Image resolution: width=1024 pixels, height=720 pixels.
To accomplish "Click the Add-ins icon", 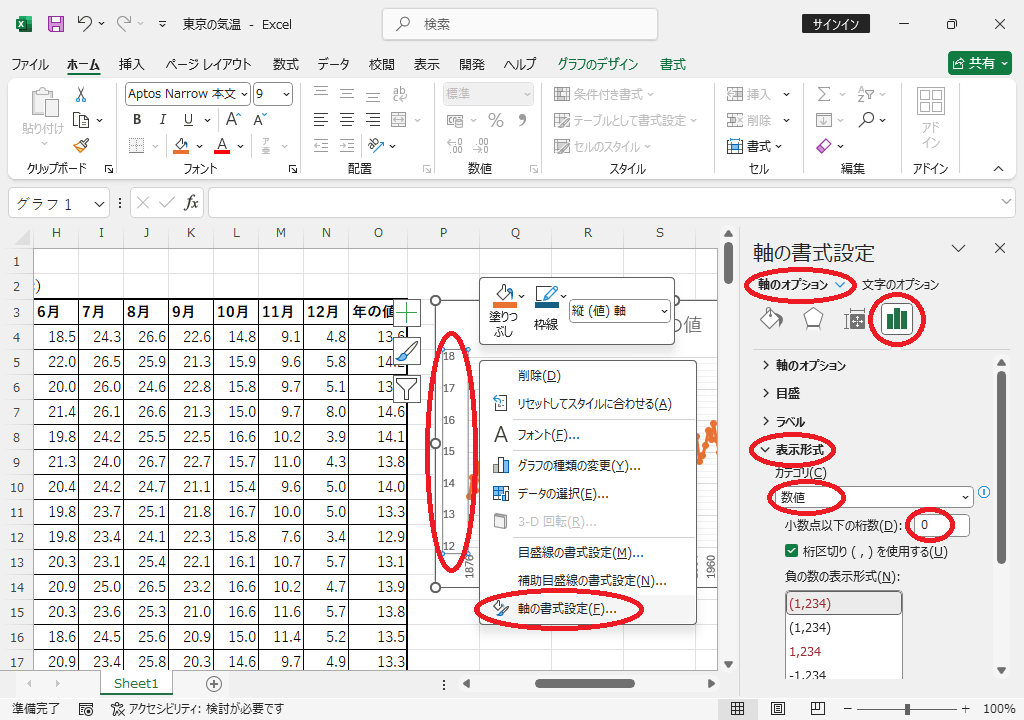I will tap(931, 118).
